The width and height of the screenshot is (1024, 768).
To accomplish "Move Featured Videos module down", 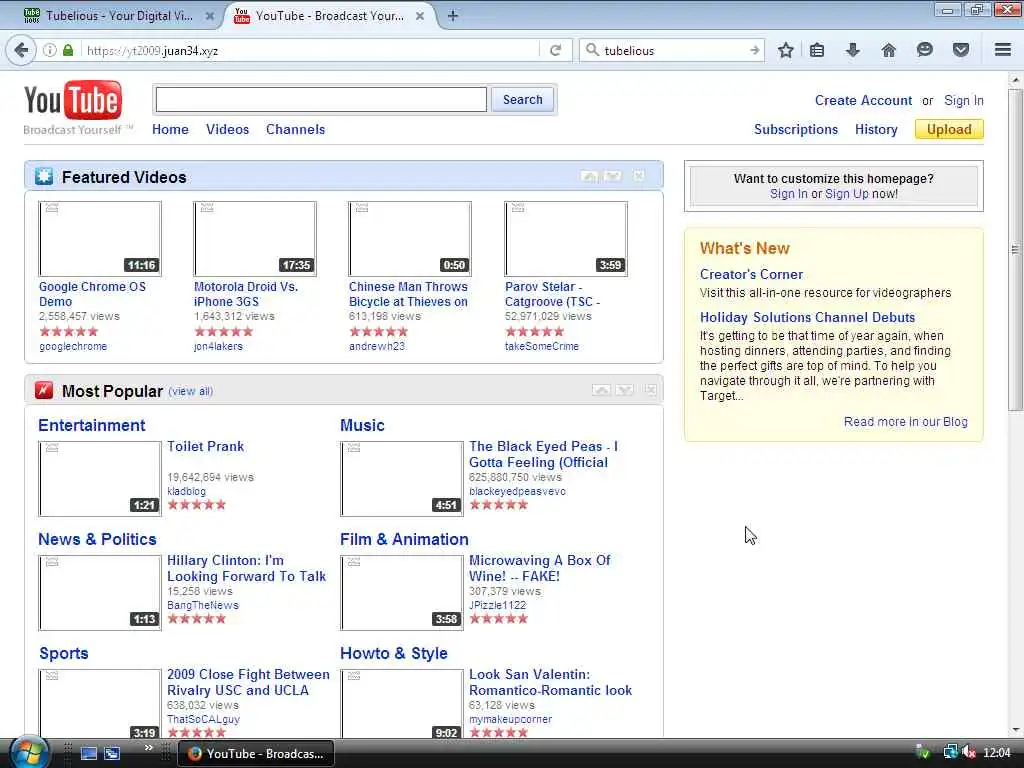I will [x=613, y=176].
